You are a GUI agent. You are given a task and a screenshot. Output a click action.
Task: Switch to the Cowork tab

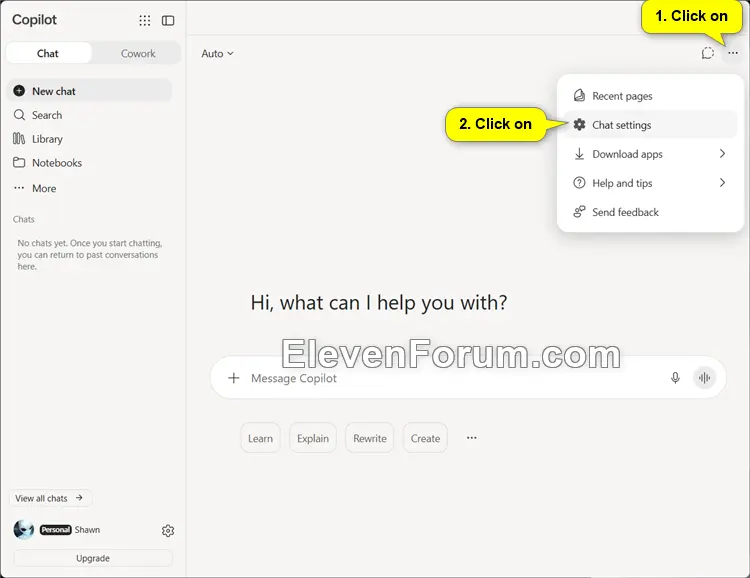click(138, 53)
